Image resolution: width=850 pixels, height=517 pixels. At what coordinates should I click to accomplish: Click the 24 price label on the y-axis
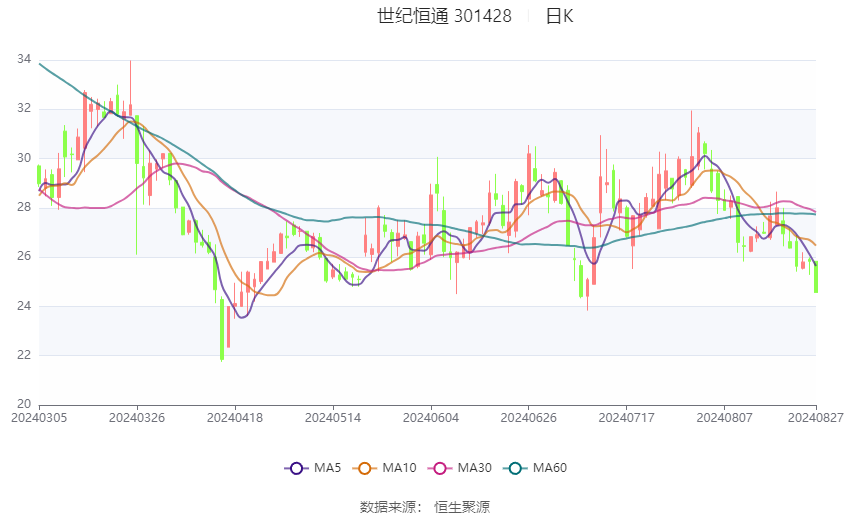[x=24, y=306]
